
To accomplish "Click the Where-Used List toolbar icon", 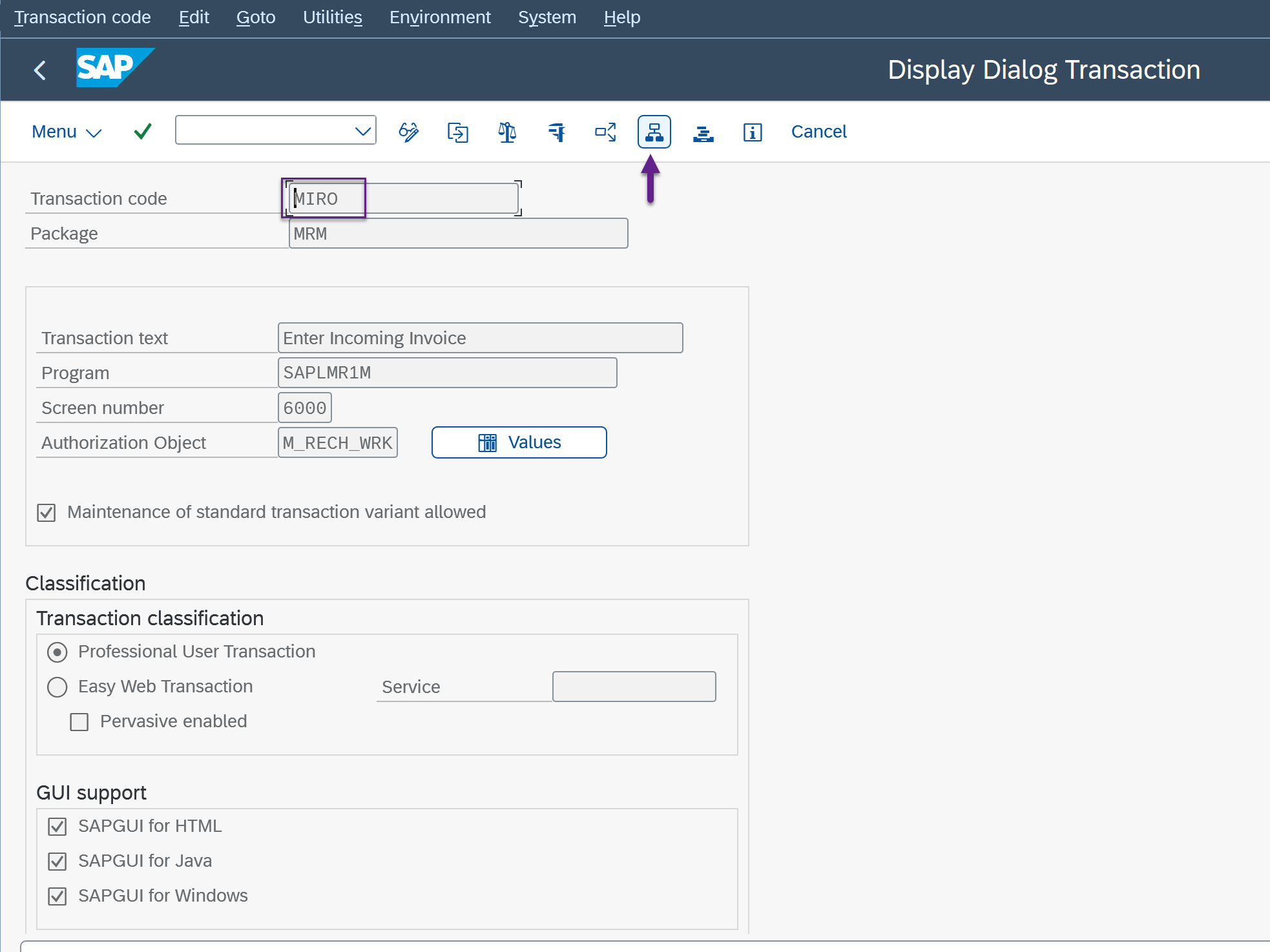I will pos(556,132).
